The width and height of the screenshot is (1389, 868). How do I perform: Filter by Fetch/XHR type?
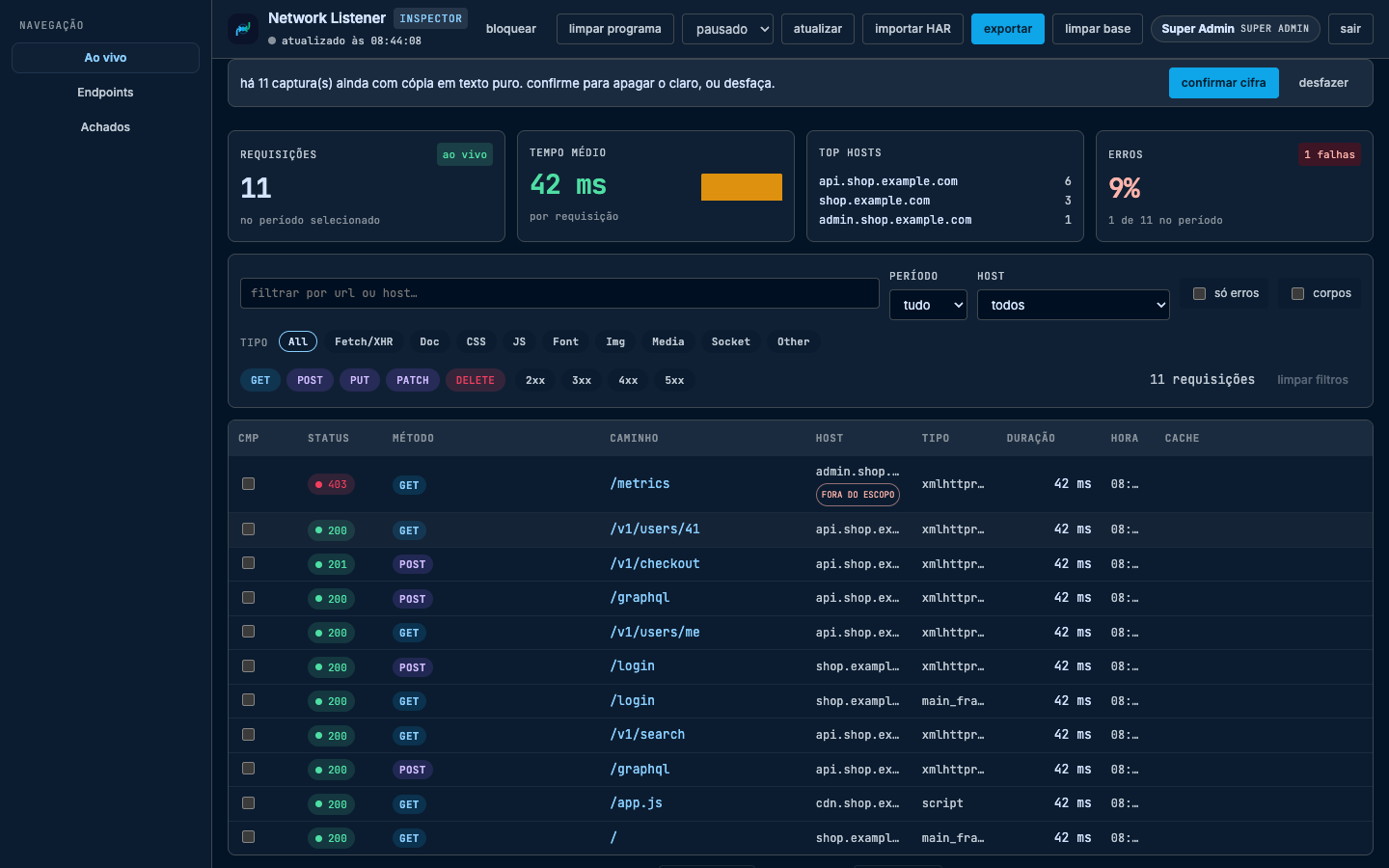364,341
